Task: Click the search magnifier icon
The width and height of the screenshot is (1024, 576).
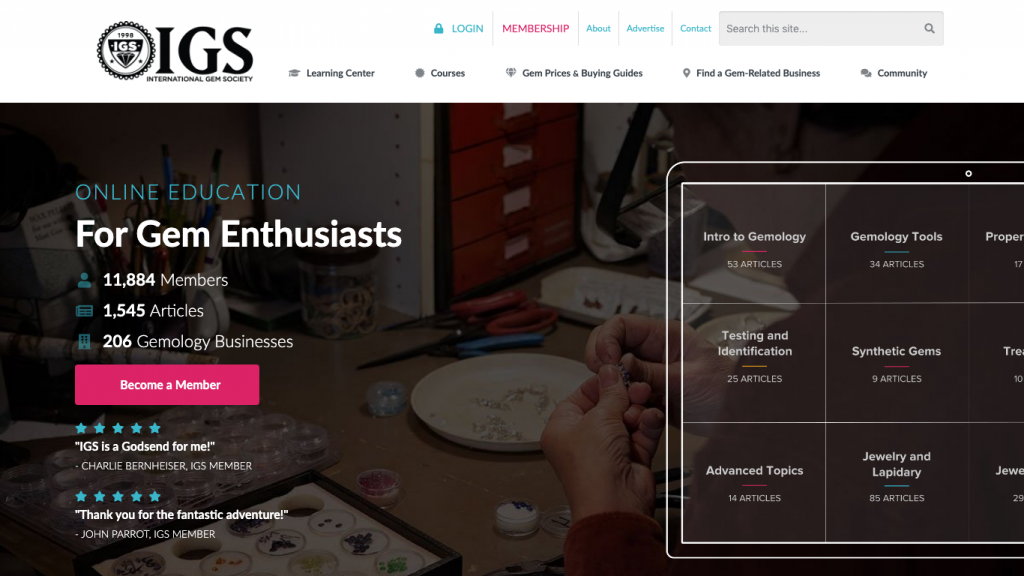Action: (929, 29)
